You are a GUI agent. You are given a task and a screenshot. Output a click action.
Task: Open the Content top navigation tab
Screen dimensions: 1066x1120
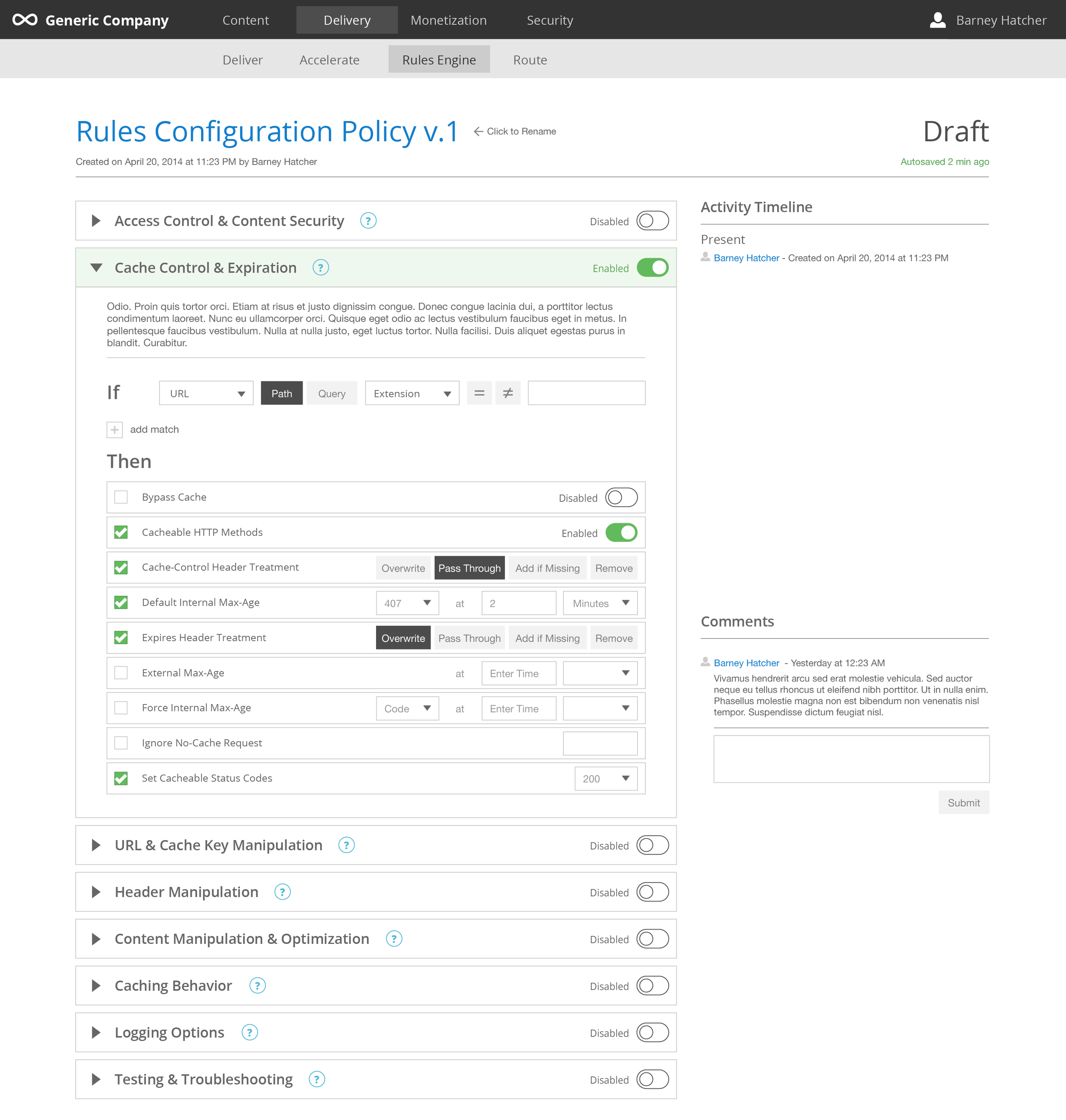(246, 20)
